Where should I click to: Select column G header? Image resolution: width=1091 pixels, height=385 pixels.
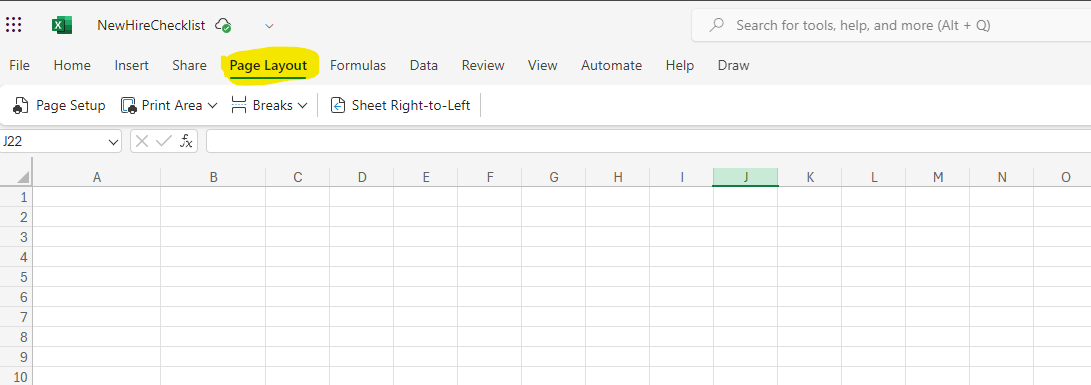pos(553,177)
